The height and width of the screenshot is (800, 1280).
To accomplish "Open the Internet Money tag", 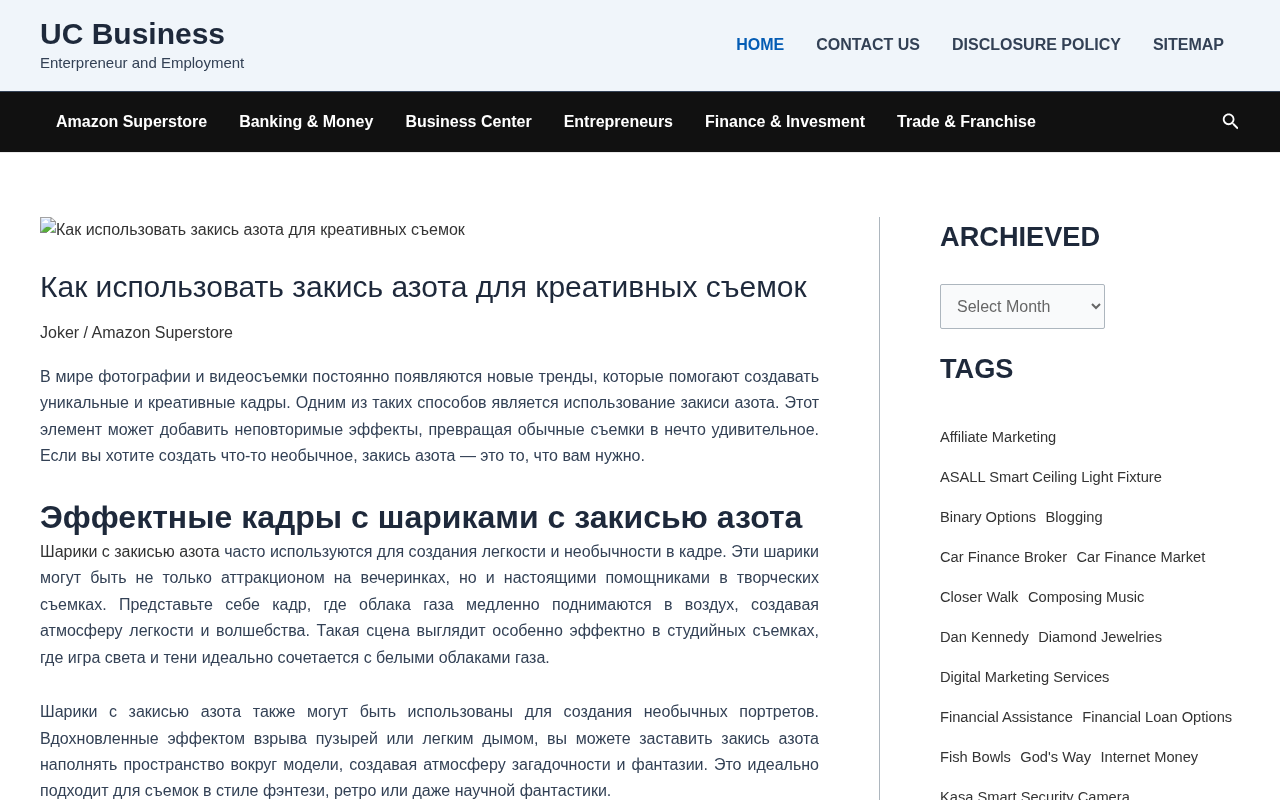I will (1149, 757).
